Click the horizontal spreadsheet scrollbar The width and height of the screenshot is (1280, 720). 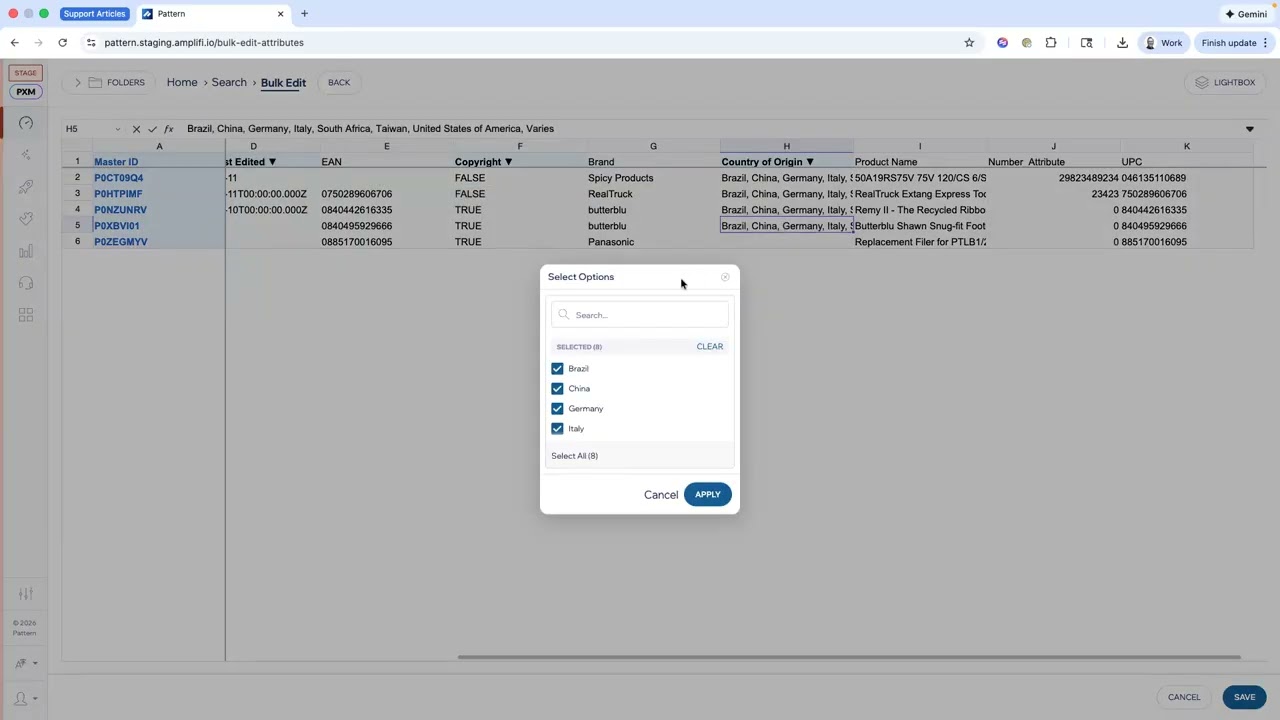coord(849,657)
